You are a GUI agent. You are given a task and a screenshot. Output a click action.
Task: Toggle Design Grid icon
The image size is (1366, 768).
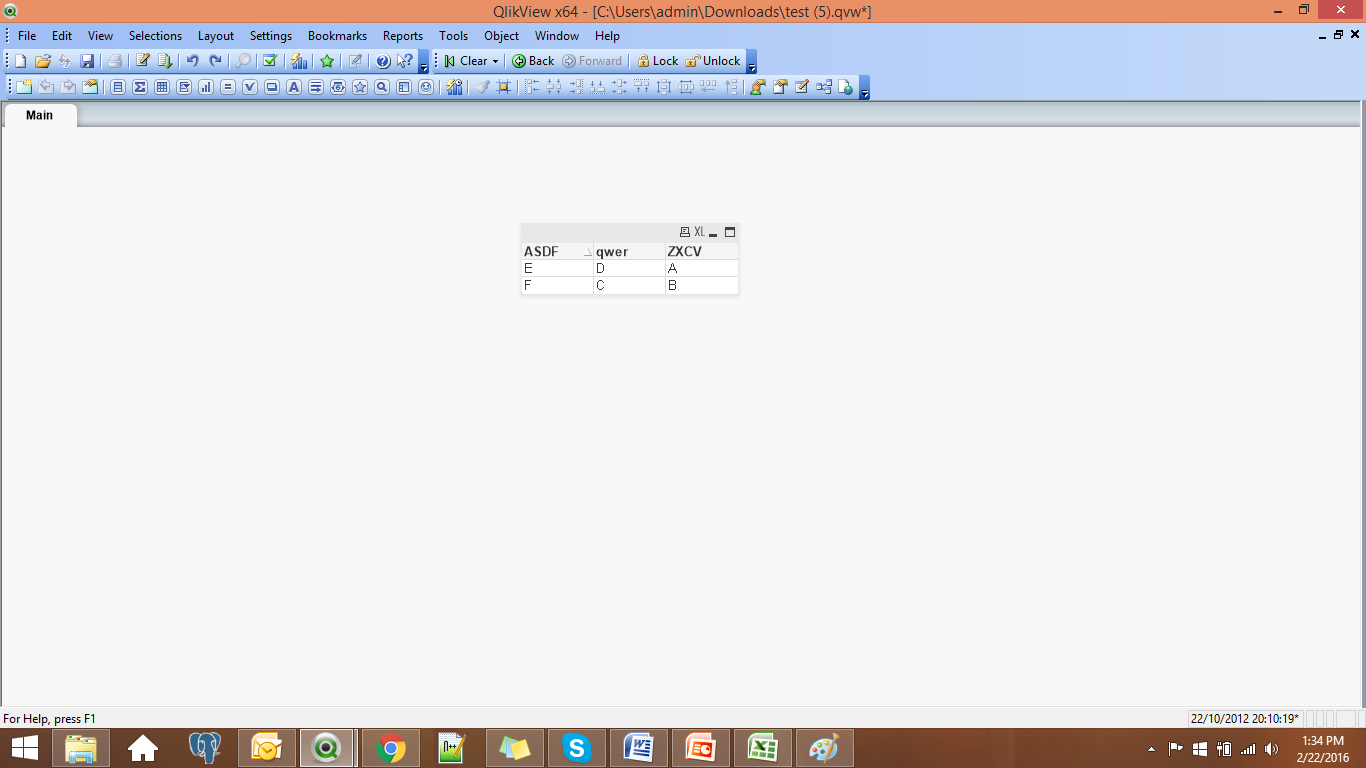503,87
